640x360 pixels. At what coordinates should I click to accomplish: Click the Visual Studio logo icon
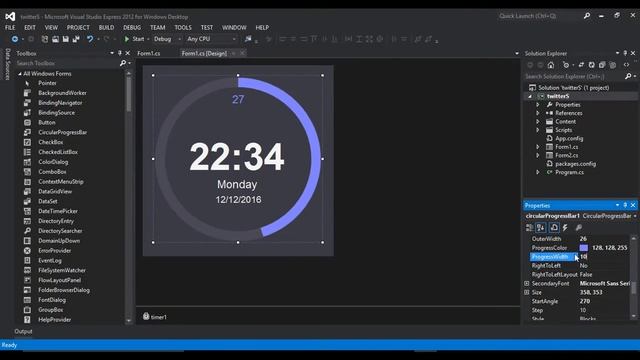pyautogui.click(x=10, y=16)
